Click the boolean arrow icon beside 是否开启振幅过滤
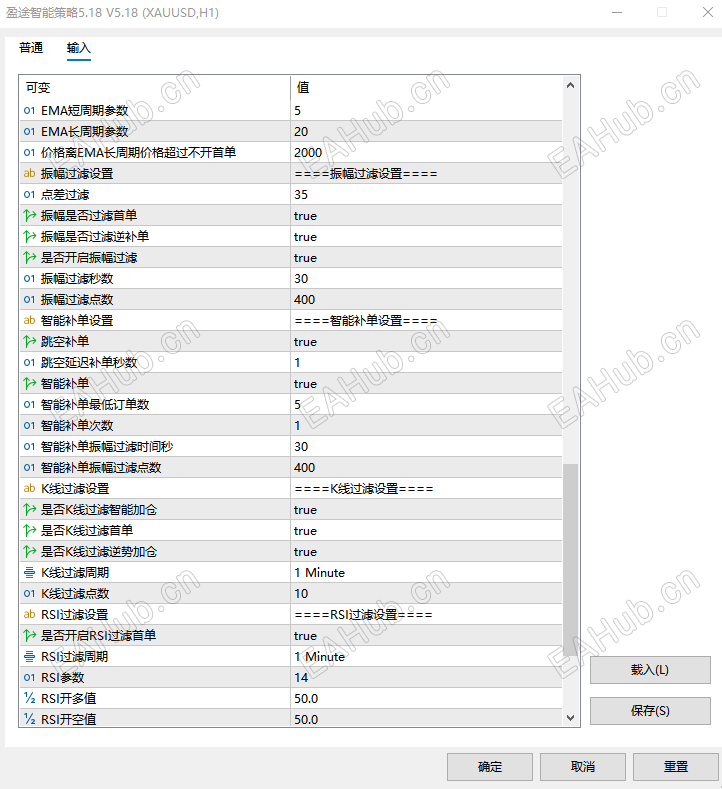Screen dimensions: 722x789 (29, 258)
